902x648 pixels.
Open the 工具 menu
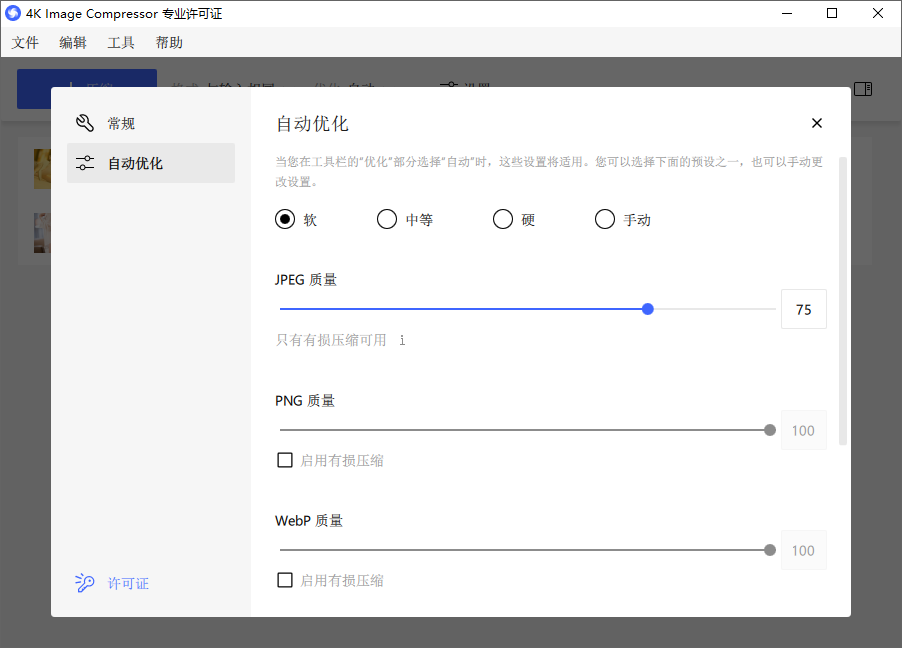pyautogui.click(x=121, y=43)
